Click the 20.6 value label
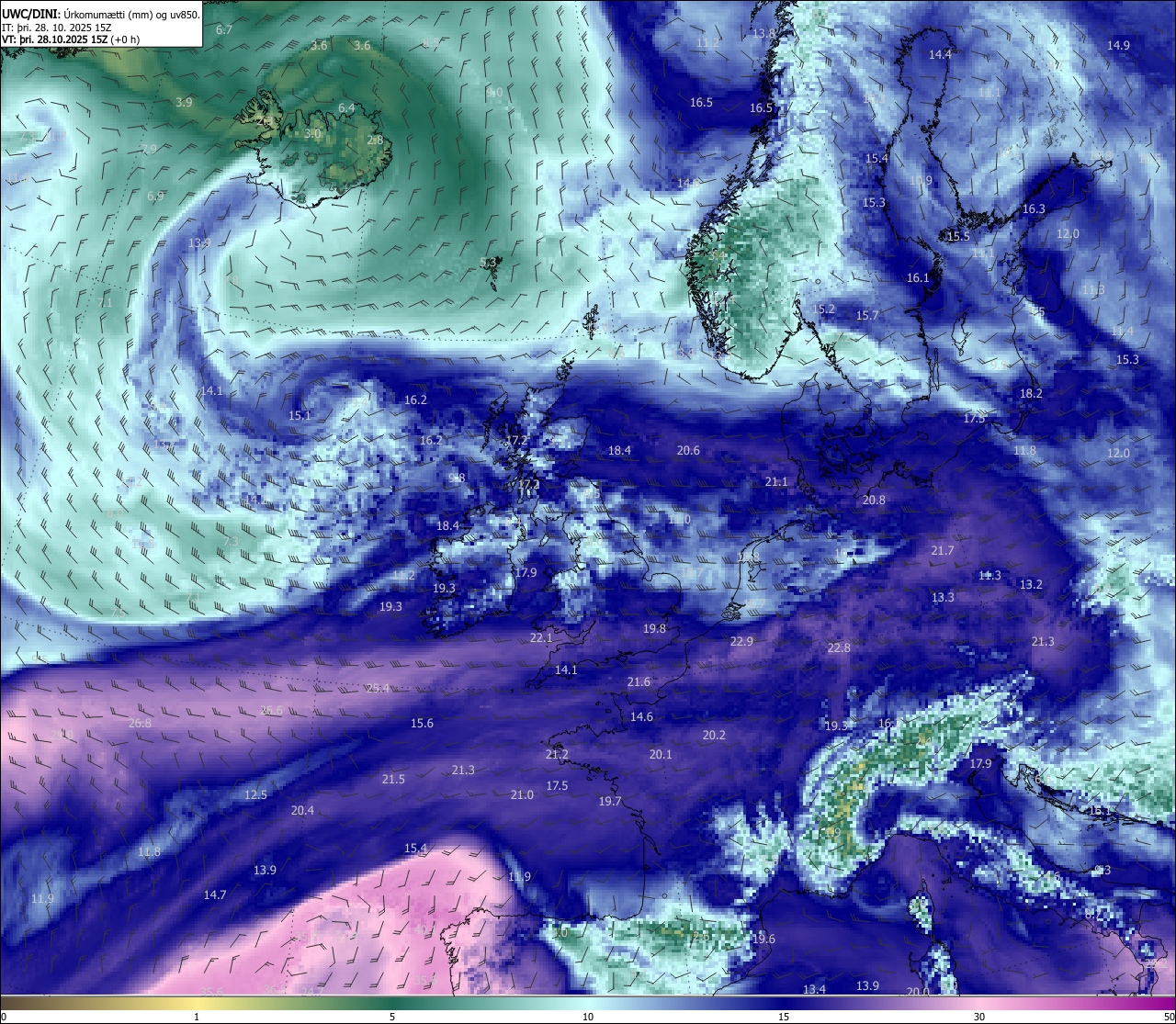 (688, 451)
